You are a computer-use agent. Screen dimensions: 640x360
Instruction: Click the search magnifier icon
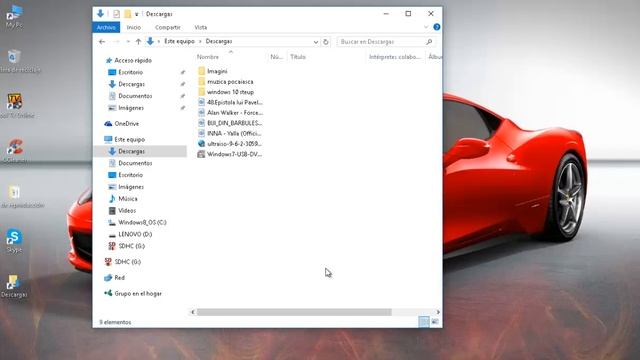[429, 42]
